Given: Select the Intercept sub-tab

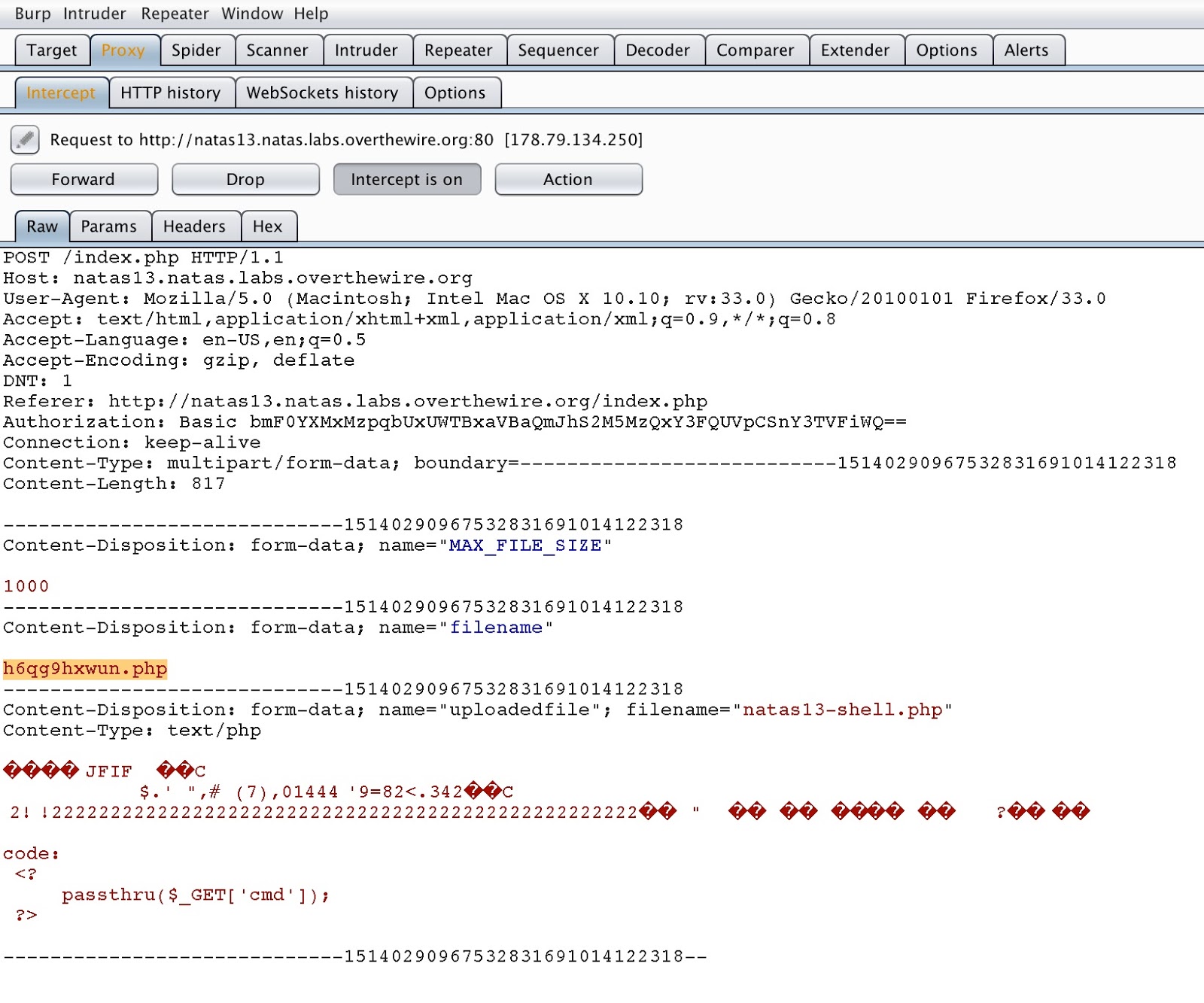Looking at the screenshot, I should pyautogui.click(x=61, y=93).
